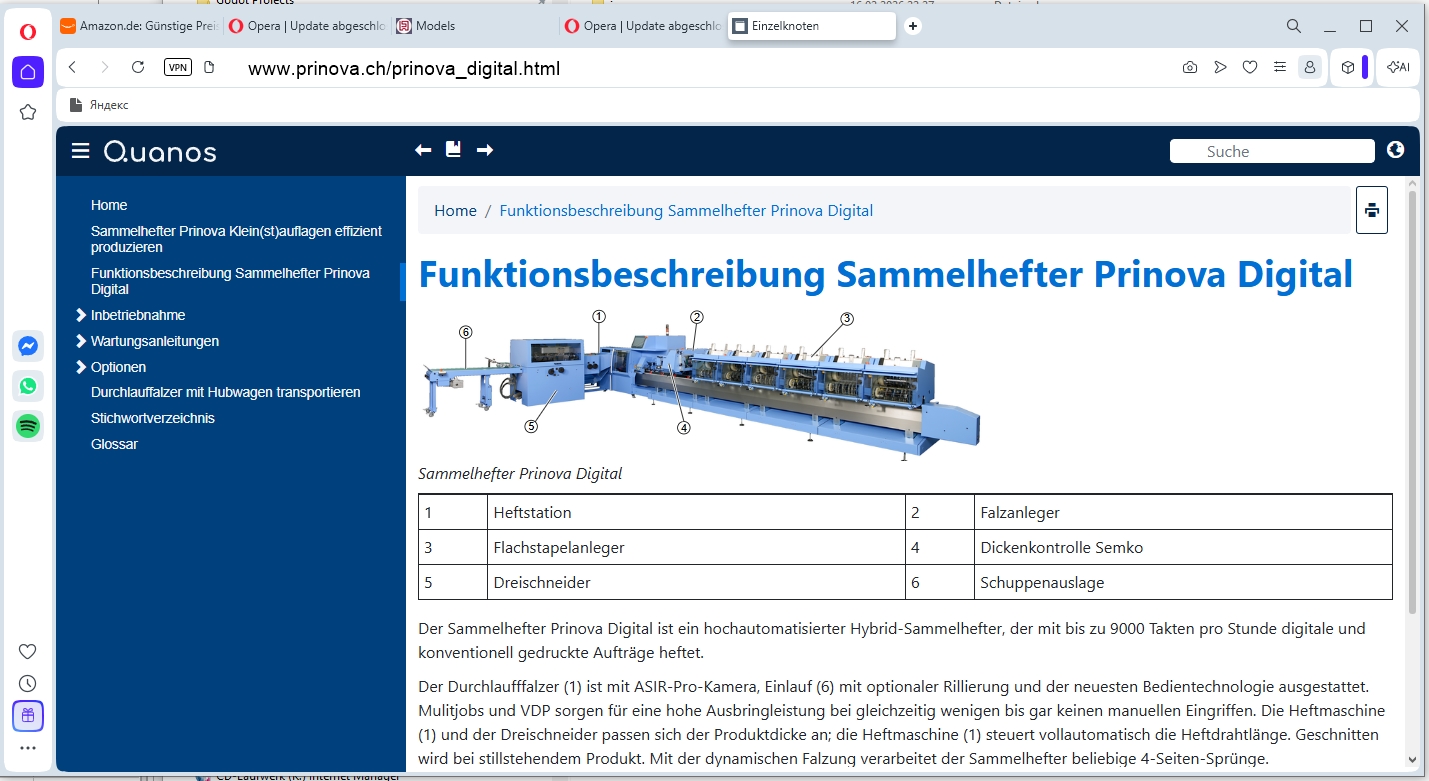Add a new browser tab
Image resolution: width=1429 pixels, height=781 pixels.
click(x=913, y=26)
